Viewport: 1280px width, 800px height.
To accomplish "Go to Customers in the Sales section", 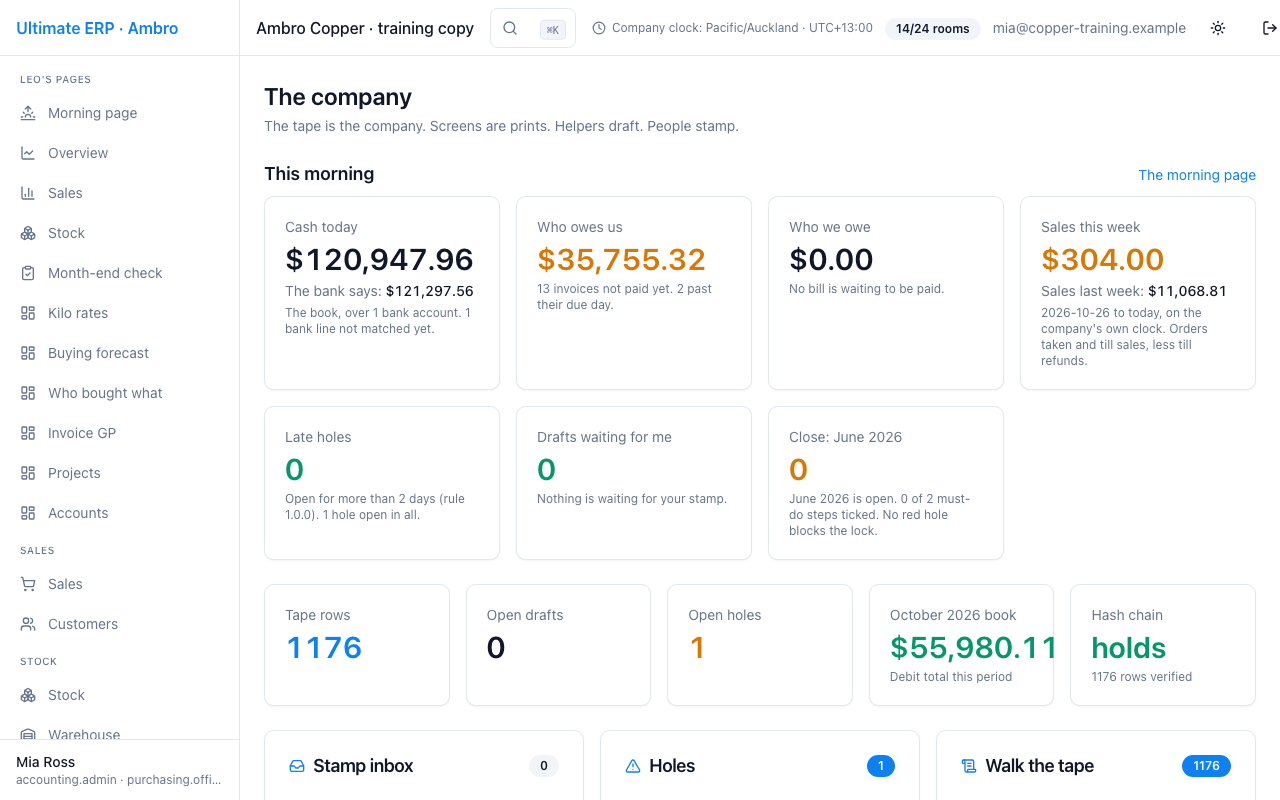I will (x=120, y=624).
